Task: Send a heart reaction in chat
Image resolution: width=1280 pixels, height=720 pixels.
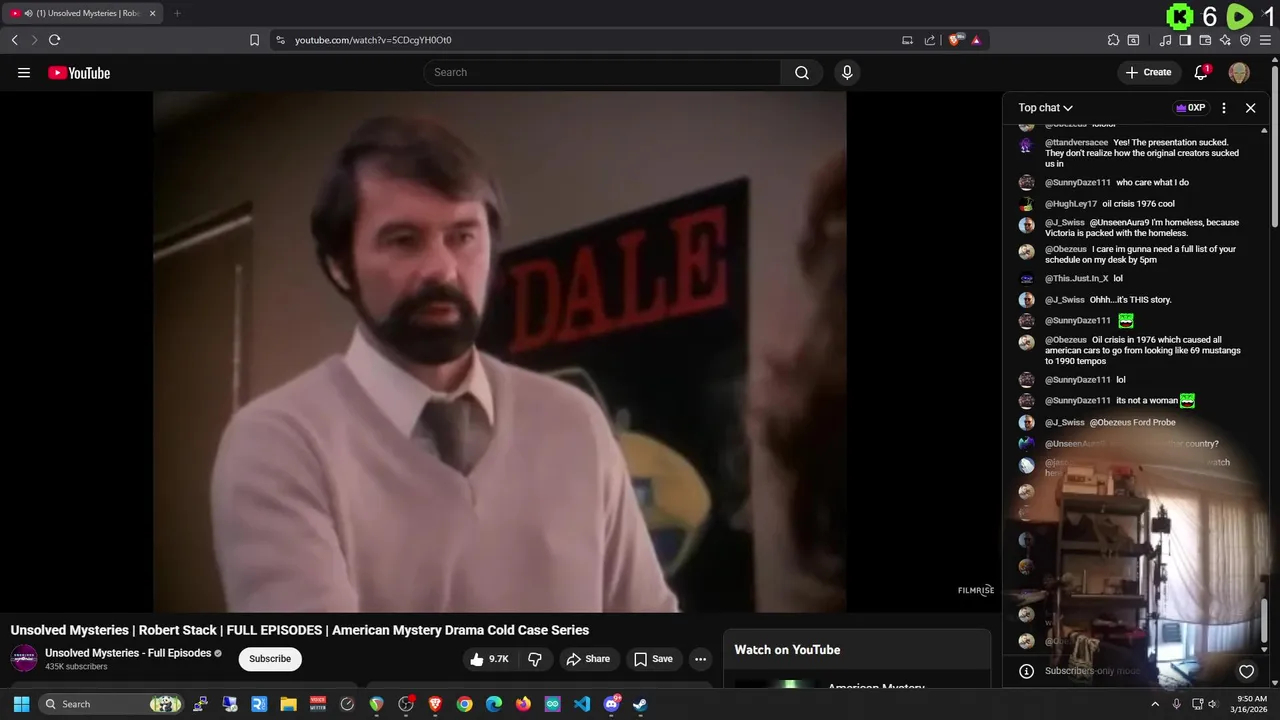Action: click(x=1246, y=671)
